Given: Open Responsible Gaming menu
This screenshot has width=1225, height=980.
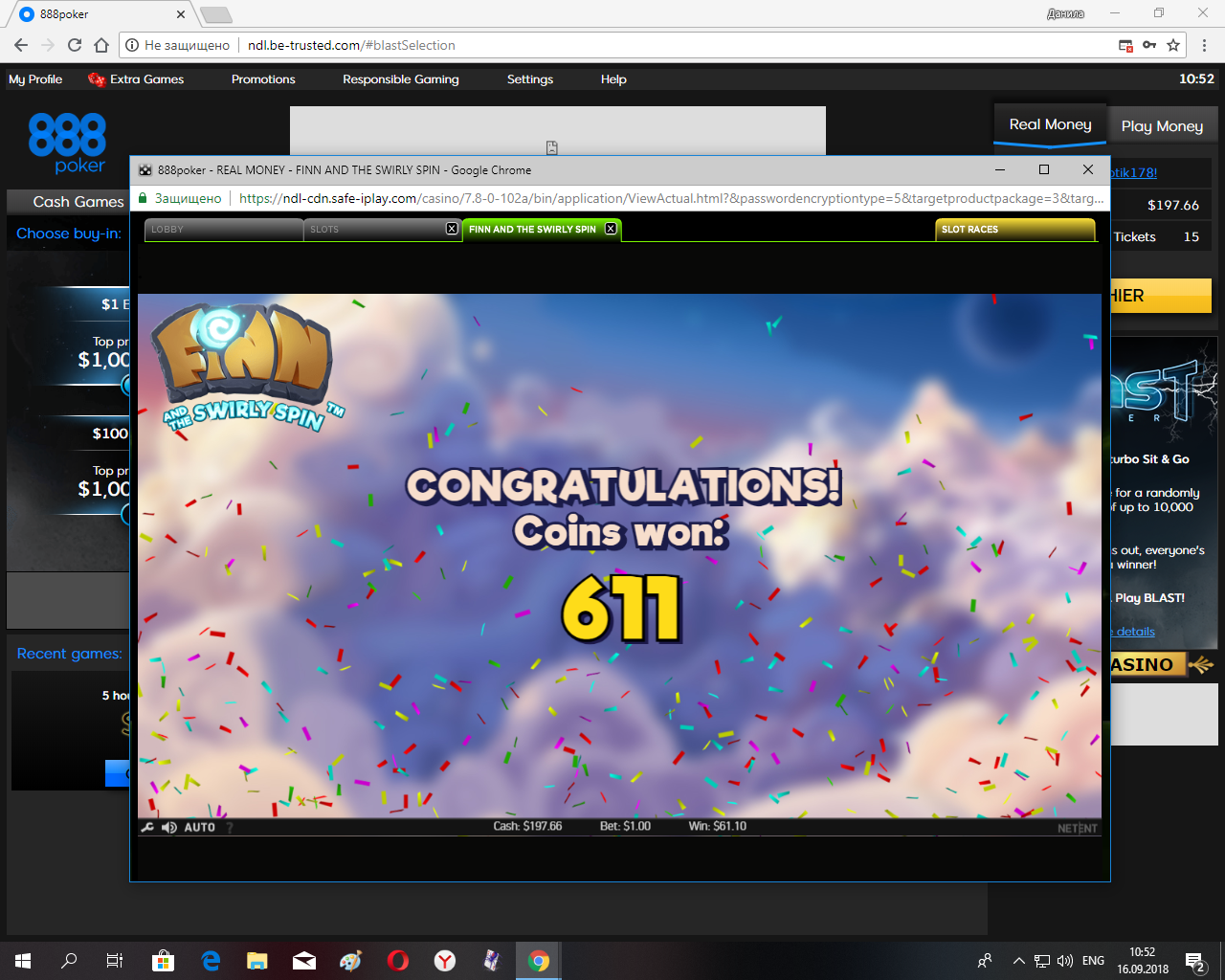Looking at the screenshot, I should (x=401, y=79).
